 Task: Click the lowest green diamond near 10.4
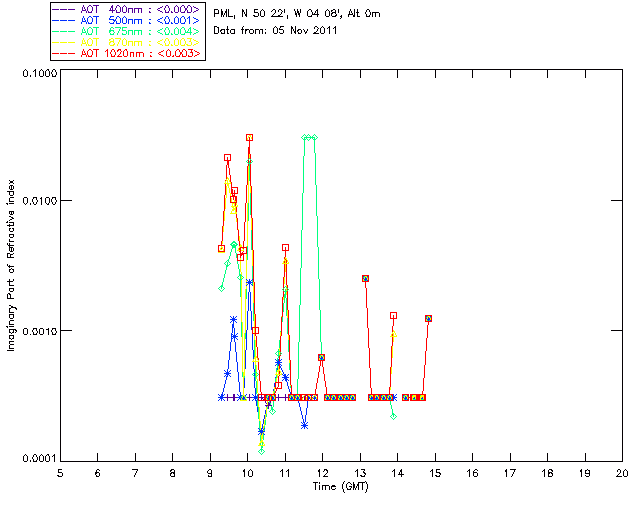pos(262,451)
